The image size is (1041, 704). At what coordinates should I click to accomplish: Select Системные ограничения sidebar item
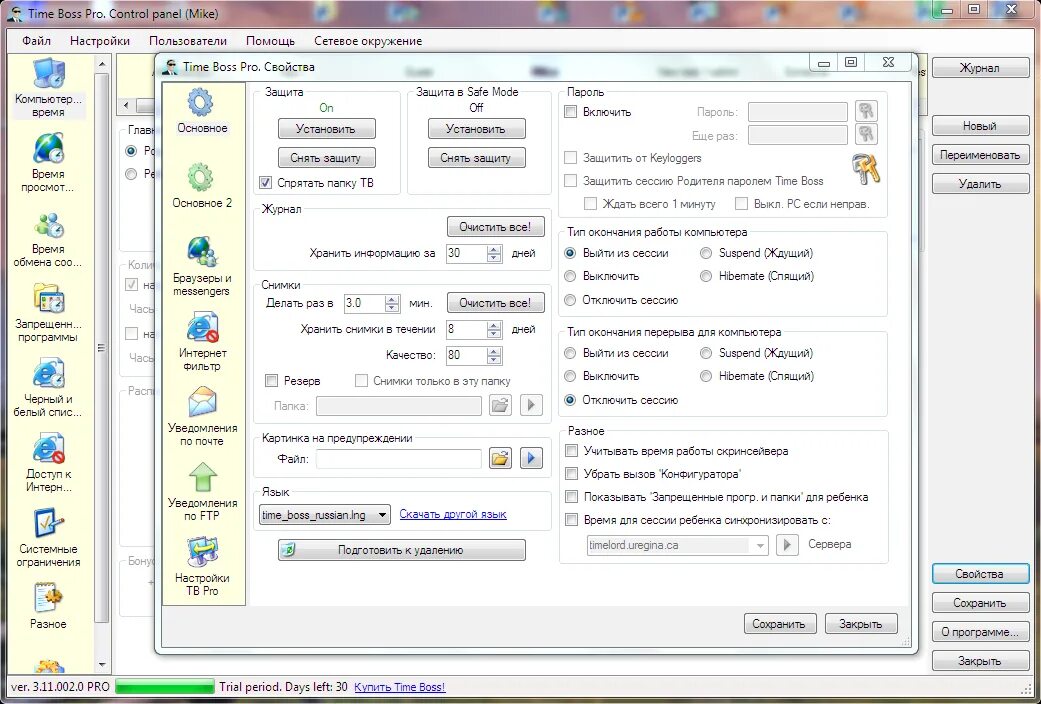pyautogui.click(x=48, y=538)
